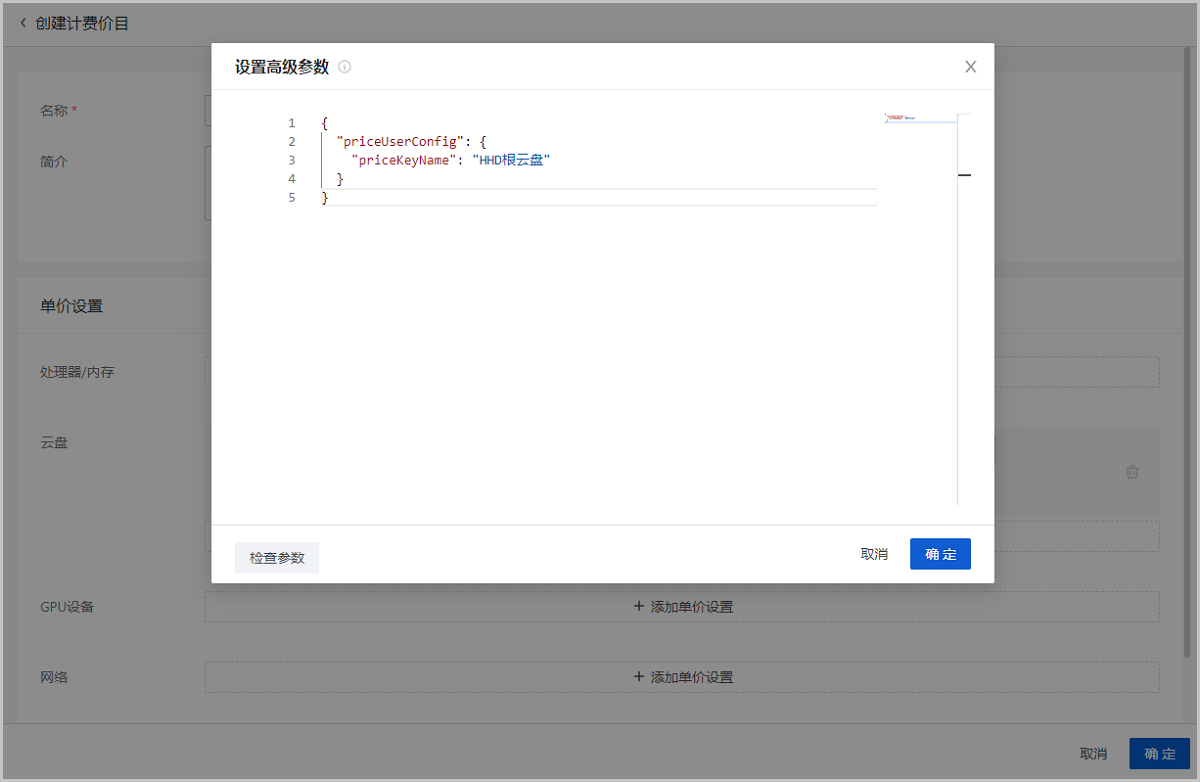Image resolution: width=1200 pixels, height=782 pixels.
Task: Click 取消 in the advanced parameters dialog
Action: tap(874, 554)
